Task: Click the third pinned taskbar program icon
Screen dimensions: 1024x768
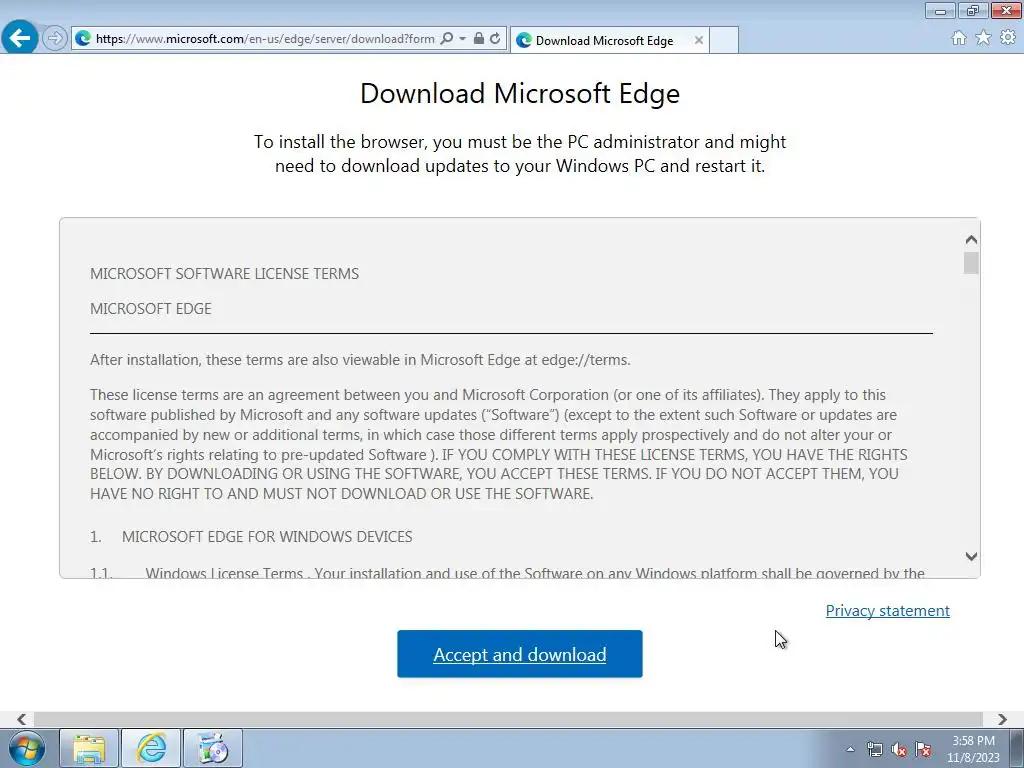Action: coord(213,748)
